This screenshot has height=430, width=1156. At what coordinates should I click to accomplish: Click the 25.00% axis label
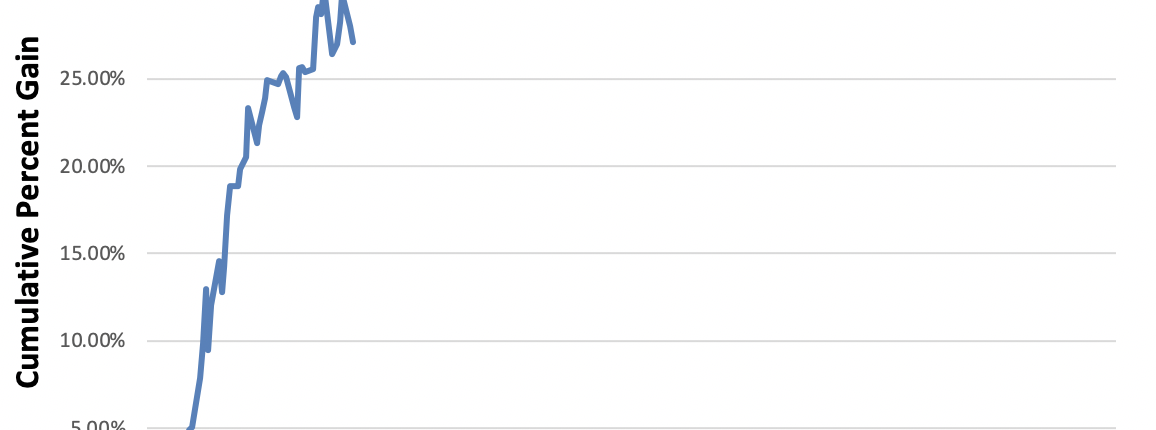92,78
